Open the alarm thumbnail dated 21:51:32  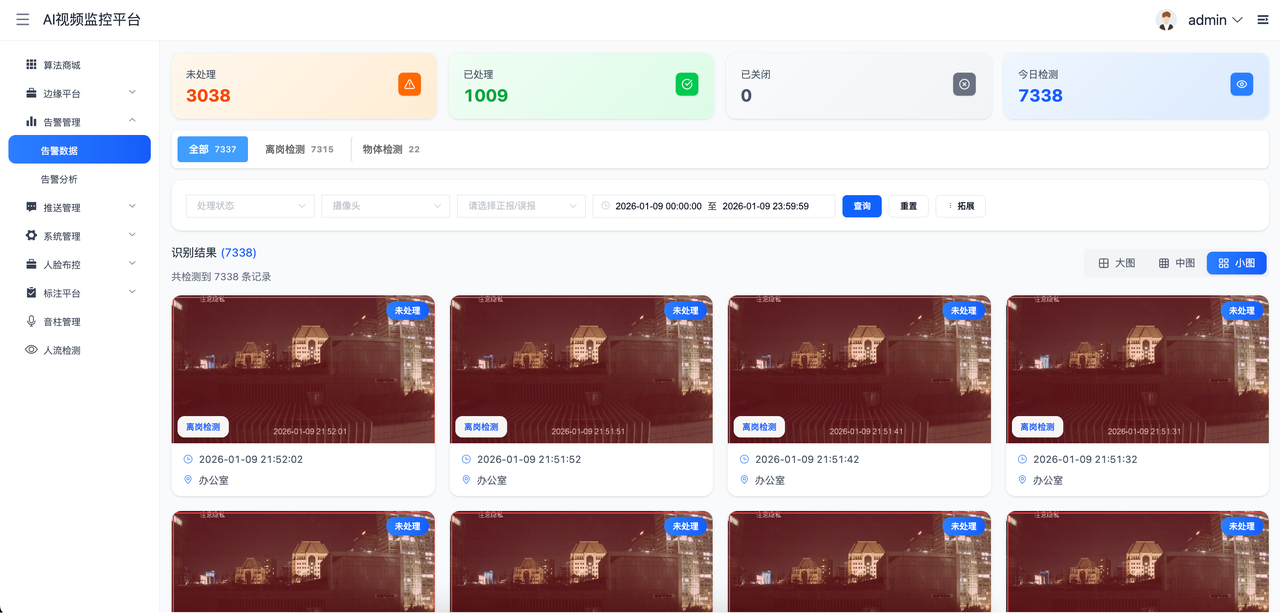(x=1137, y=369)
